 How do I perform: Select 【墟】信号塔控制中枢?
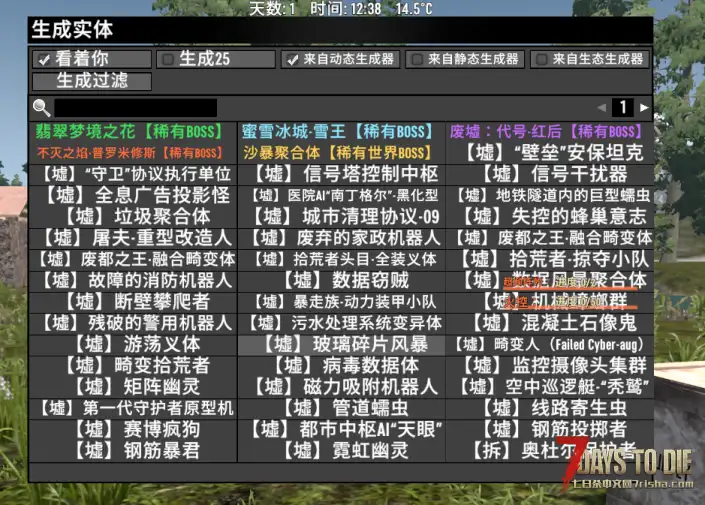pos(344,174)
